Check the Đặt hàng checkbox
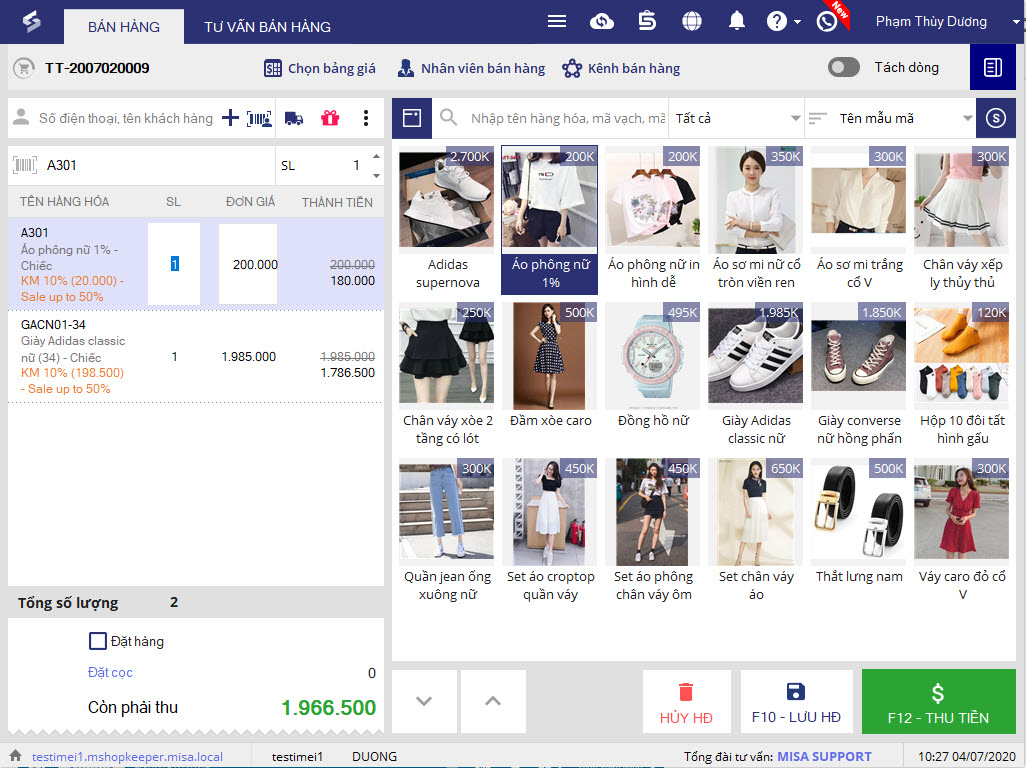Viewport: 1026px width, 768px height. (97, 641)
